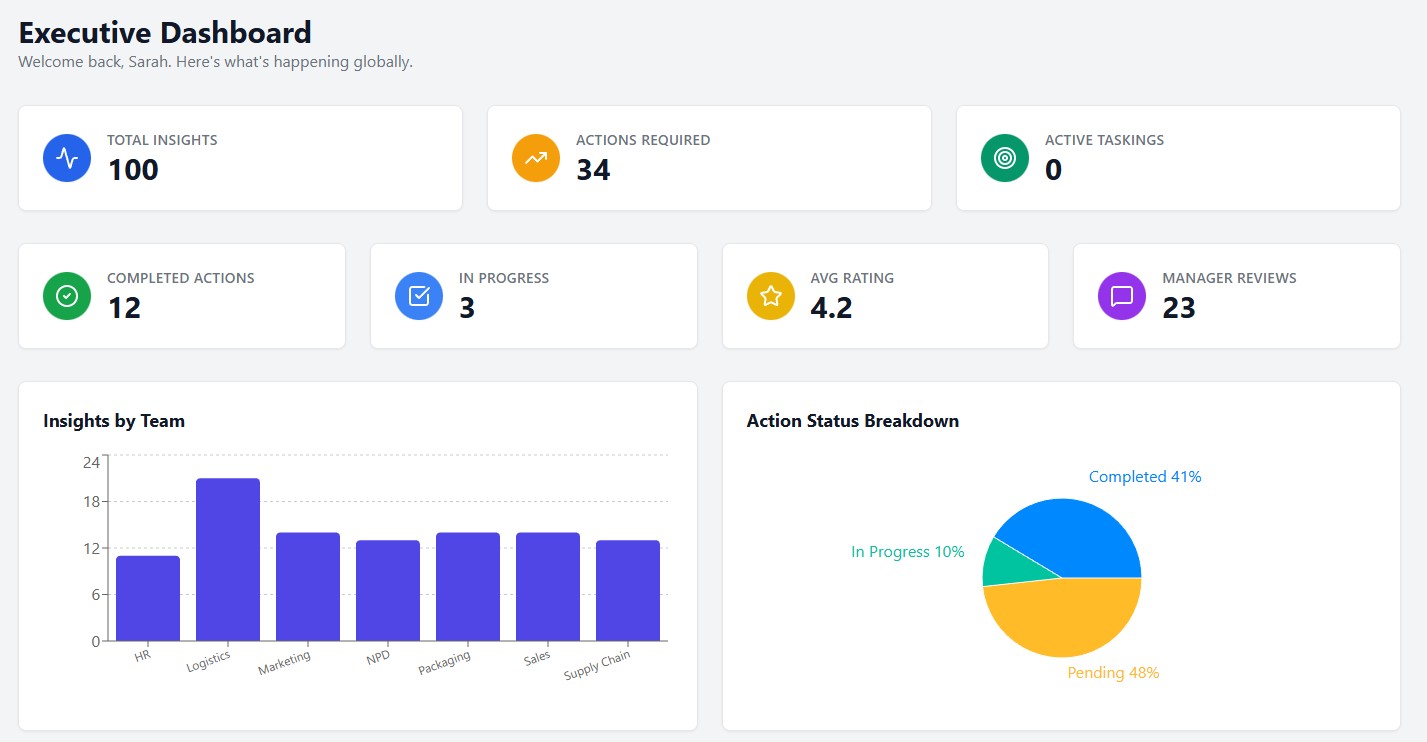Click the Completed Actions checkmark icon

(66, 295)
